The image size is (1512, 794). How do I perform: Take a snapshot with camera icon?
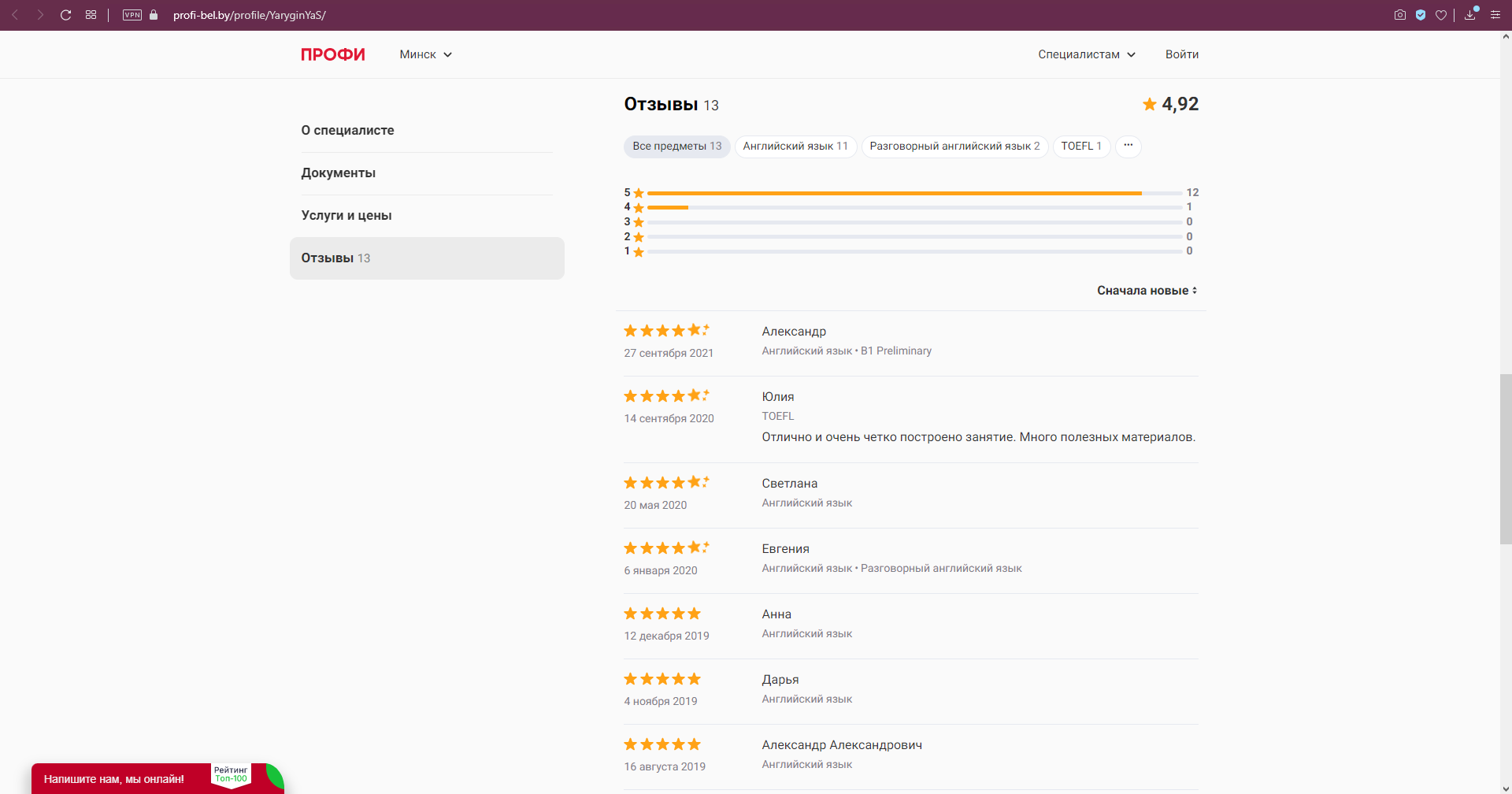(x=1400, y=15)
